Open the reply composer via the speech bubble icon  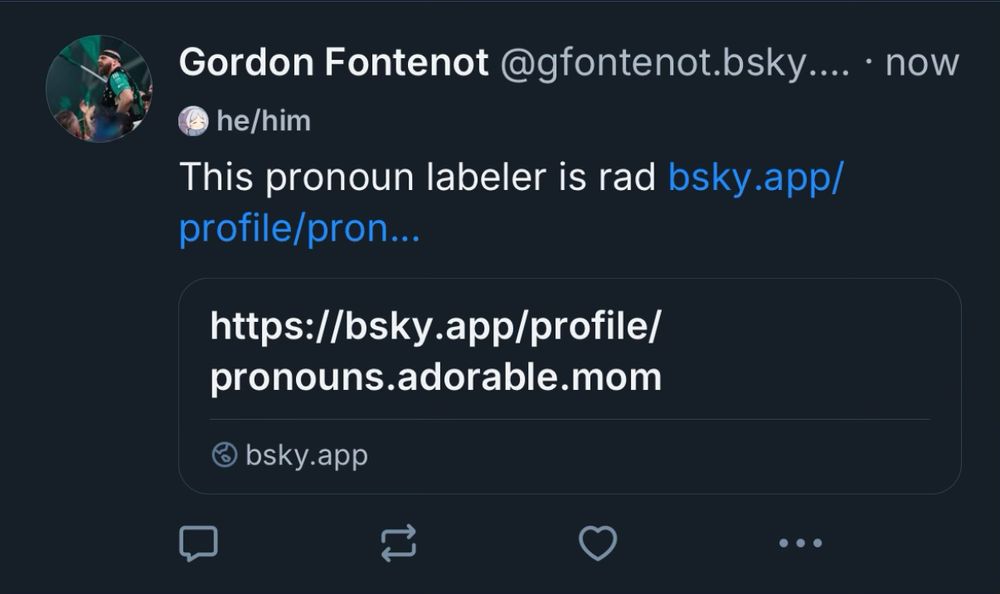tap(199, 543)
